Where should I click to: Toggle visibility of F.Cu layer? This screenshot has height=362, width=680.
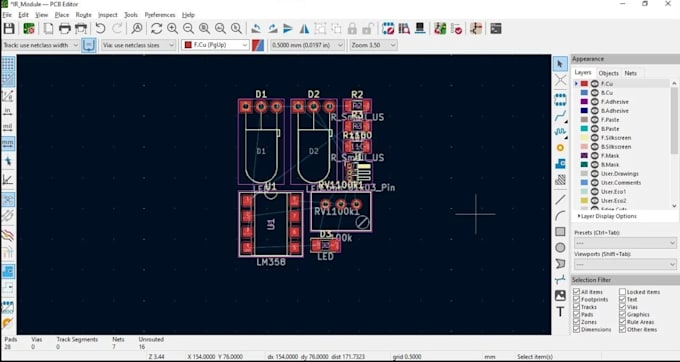click(595, 84)
